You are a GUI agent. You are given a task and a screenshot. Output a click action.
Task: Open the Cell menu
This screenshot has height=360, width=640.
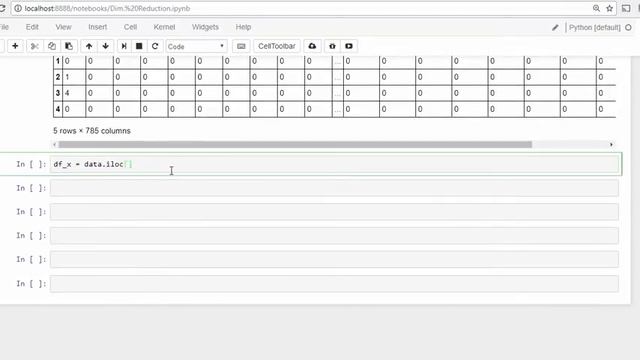[130, 27]
